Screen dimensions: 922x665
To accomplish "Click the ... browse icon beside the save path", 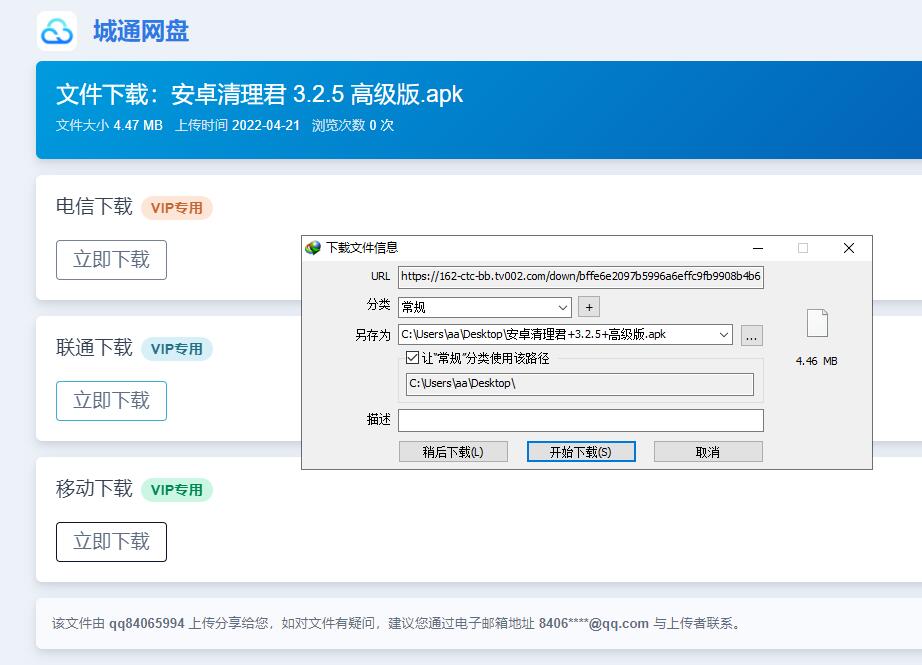I will coord(751,336).
